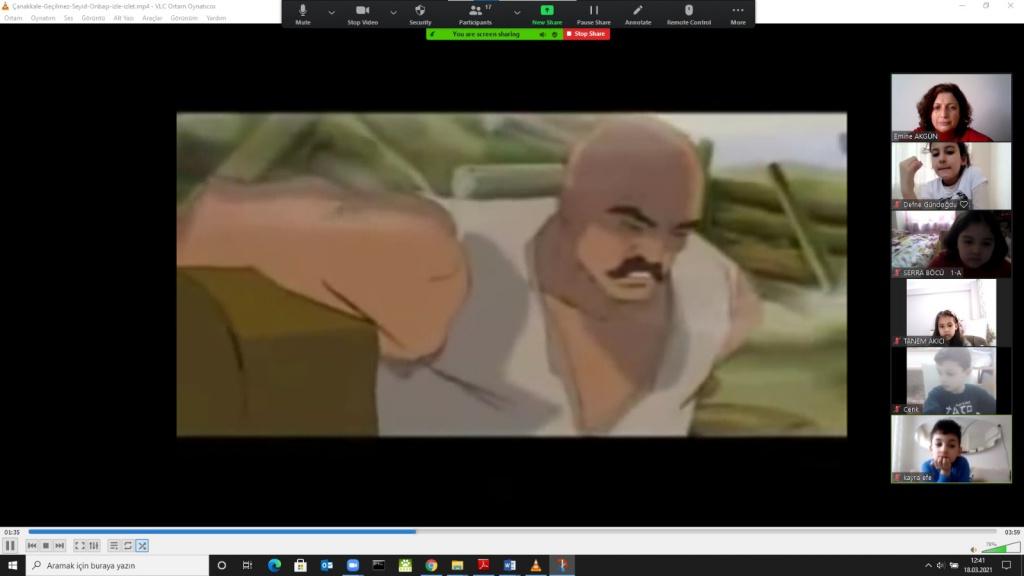1024x576 pixels.
Task: Stop VLC playback
Action: tap(46, 545)
